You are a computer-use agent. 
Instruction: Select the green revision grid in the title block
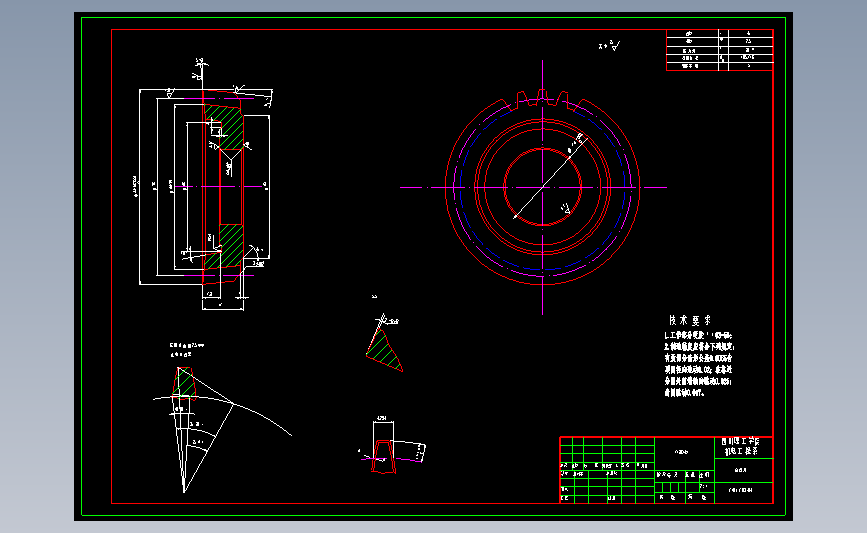point(607,470)
